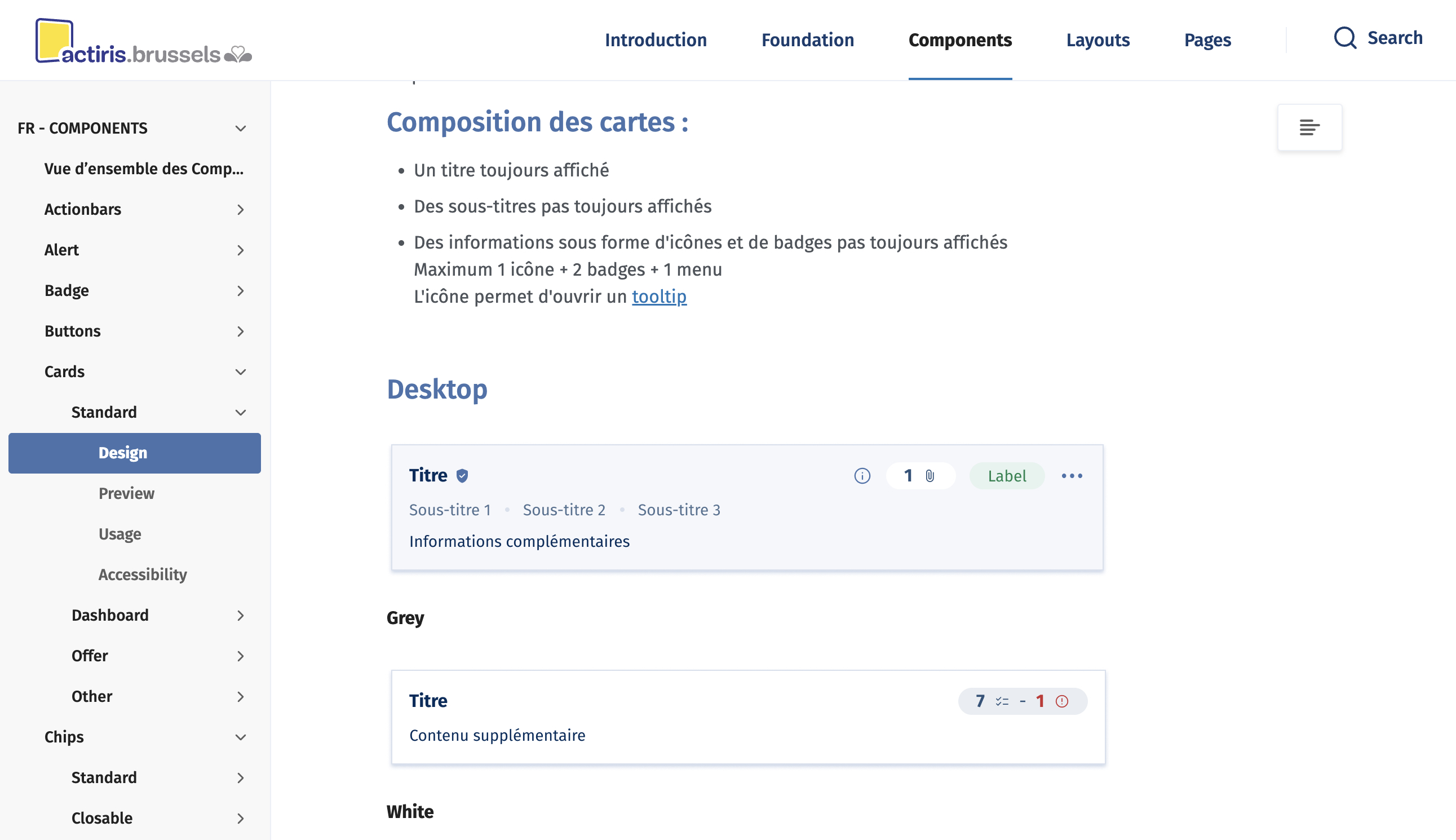
Task: Collapse the FR - COMPONENTS section chevron
Action: point(241,128)
